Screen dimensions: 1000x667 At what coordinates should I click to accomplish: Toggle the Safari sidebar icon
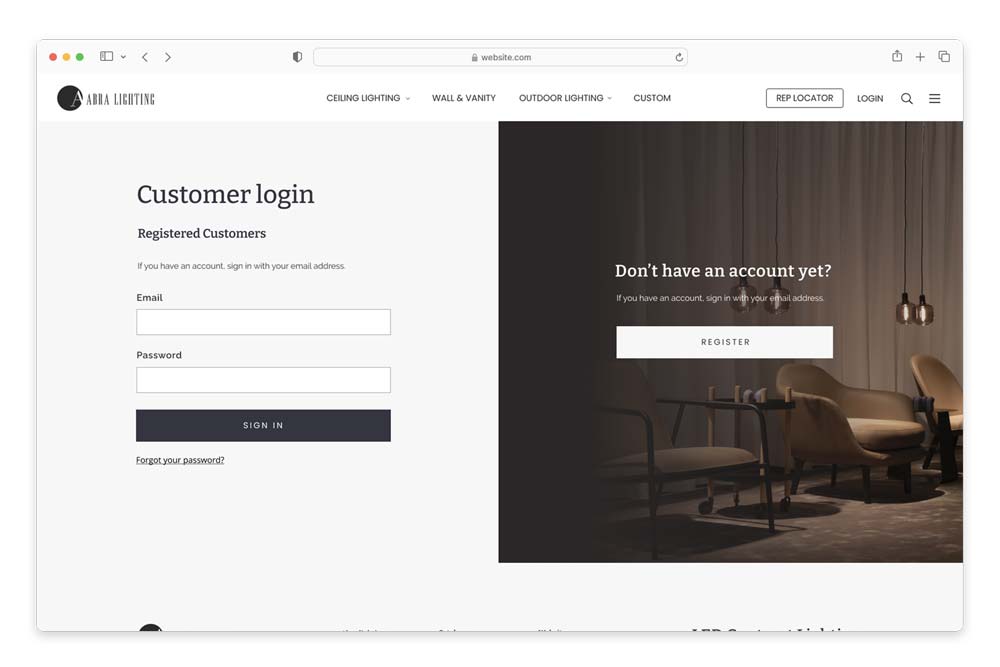(x=107, y=57)
